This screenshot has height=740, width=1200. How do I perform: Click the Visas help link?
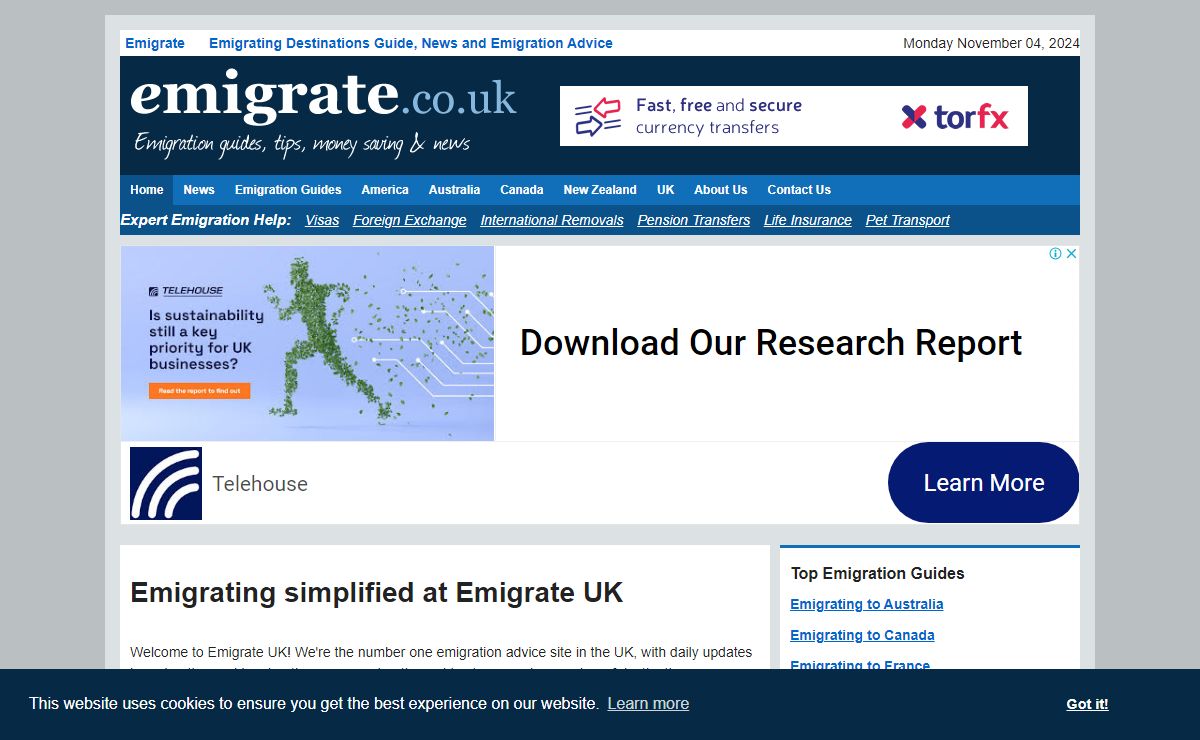[322, 220]
